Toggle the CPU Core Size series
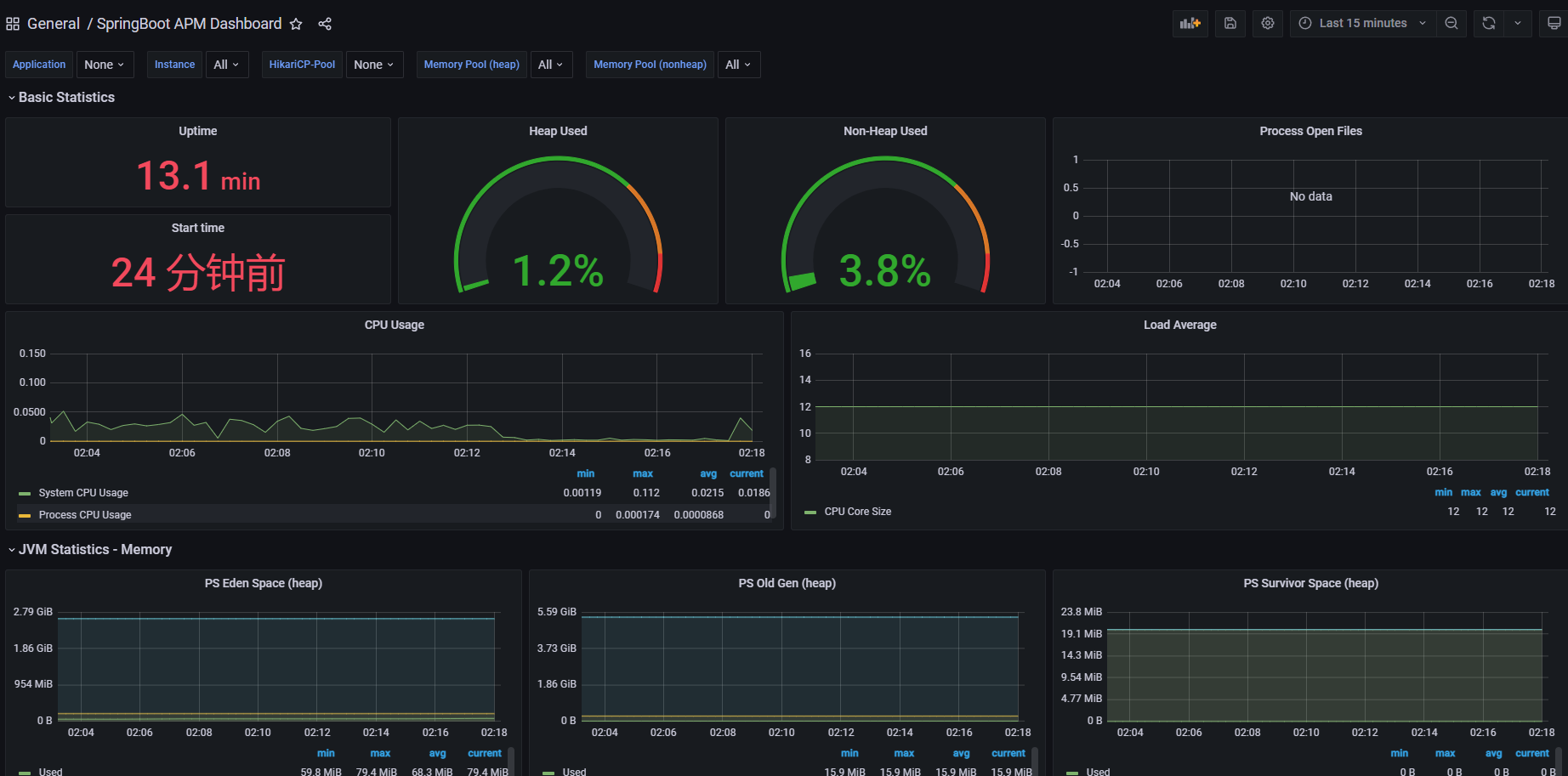The height and width of the screenshot is (776, 1568). click(x=858, y=512)
